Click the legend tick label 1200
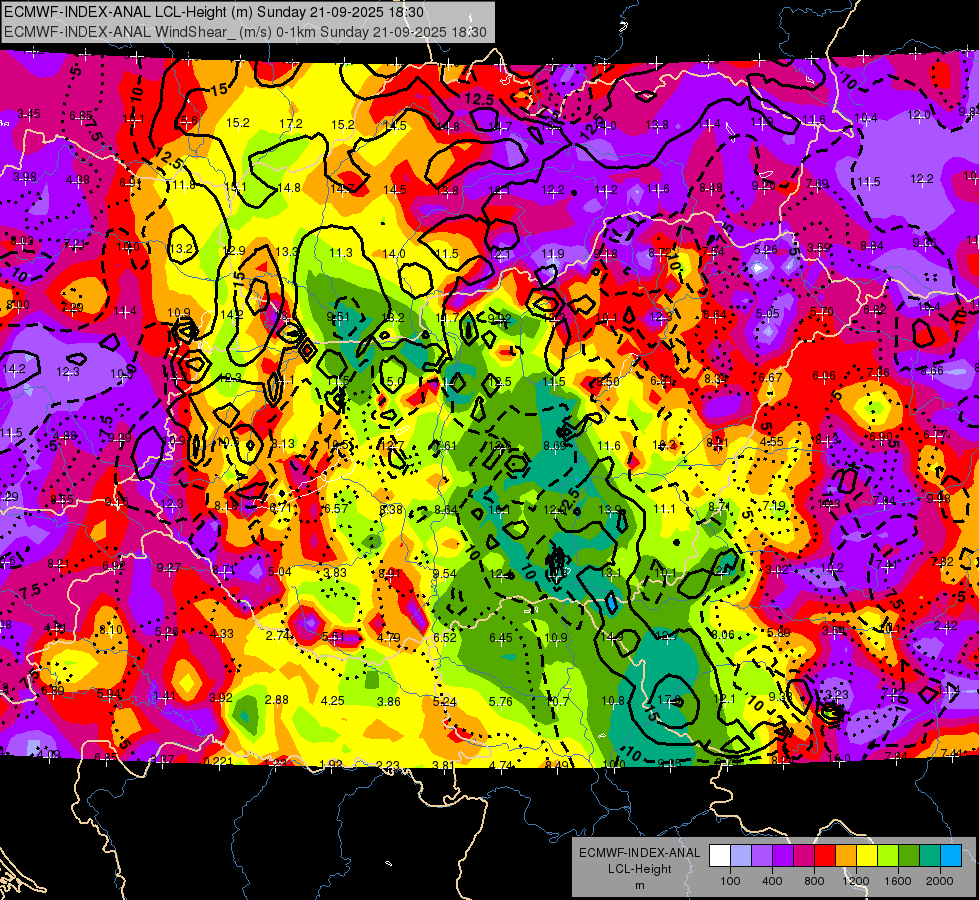 point(856,881)
